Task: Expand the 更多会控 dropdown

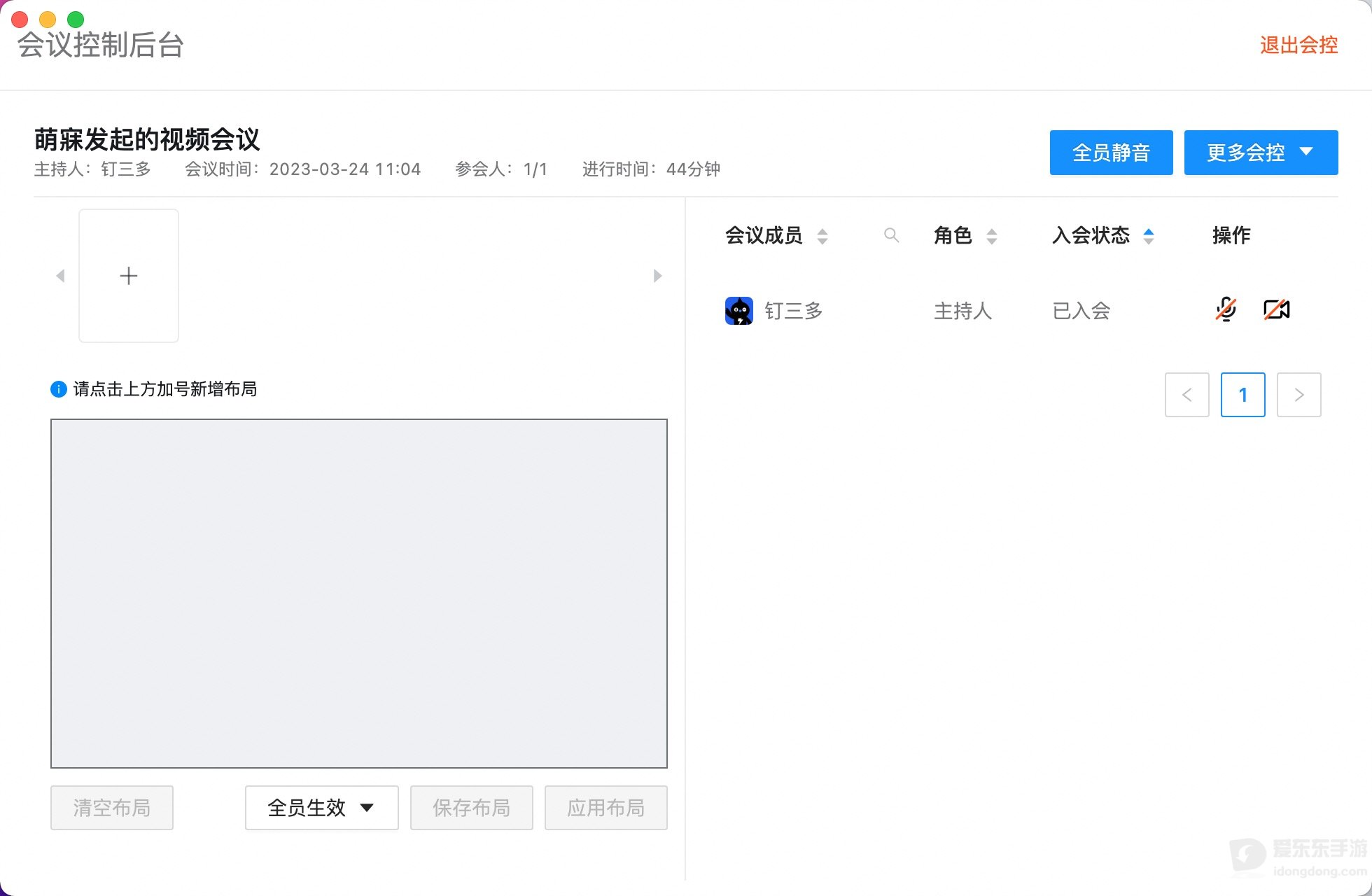Action: click(1261, 153)
